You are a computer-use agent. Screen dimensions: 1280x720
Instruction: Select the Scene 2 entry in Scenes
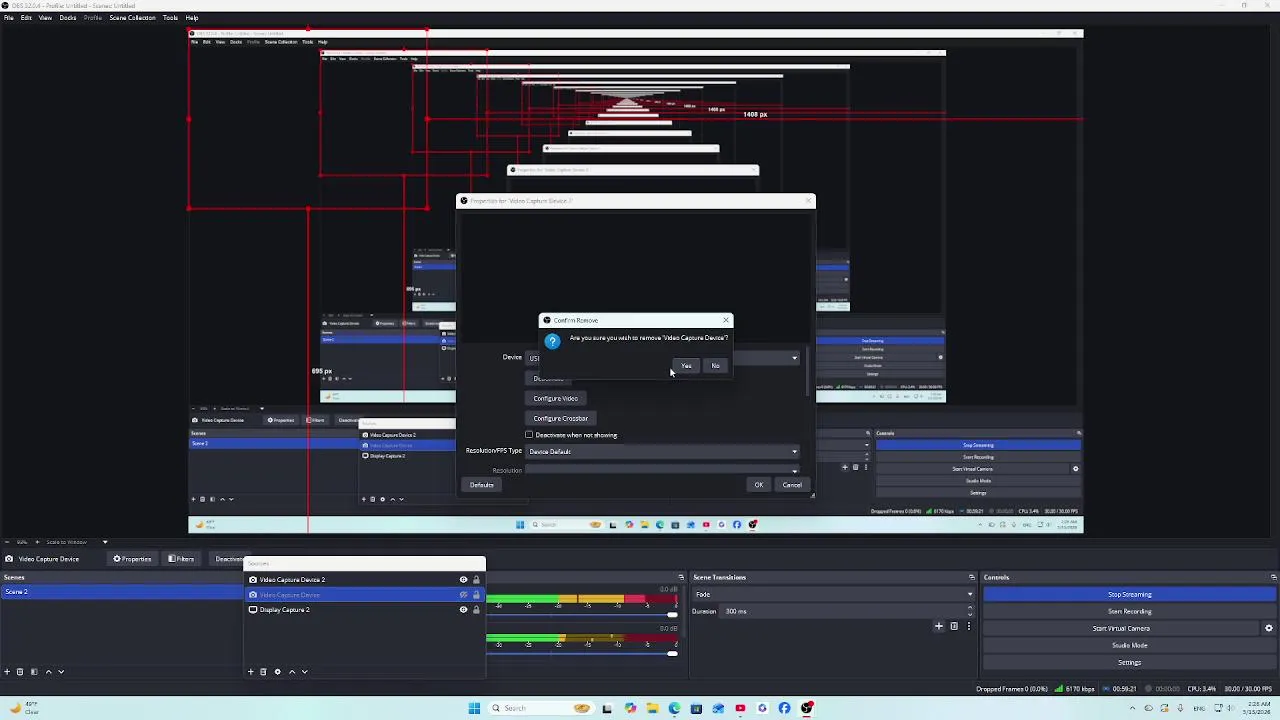point(121,592)
